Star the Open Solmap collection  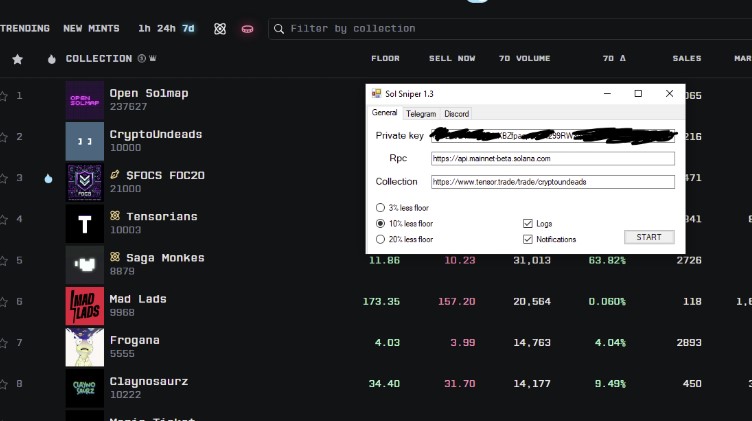(4, 96)
